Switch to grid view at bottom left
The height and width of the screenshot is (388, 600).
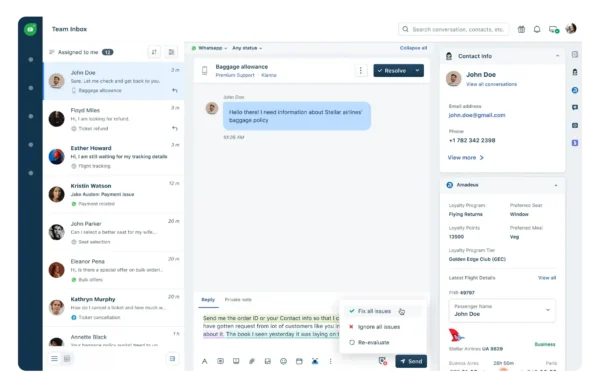[67, 359]
